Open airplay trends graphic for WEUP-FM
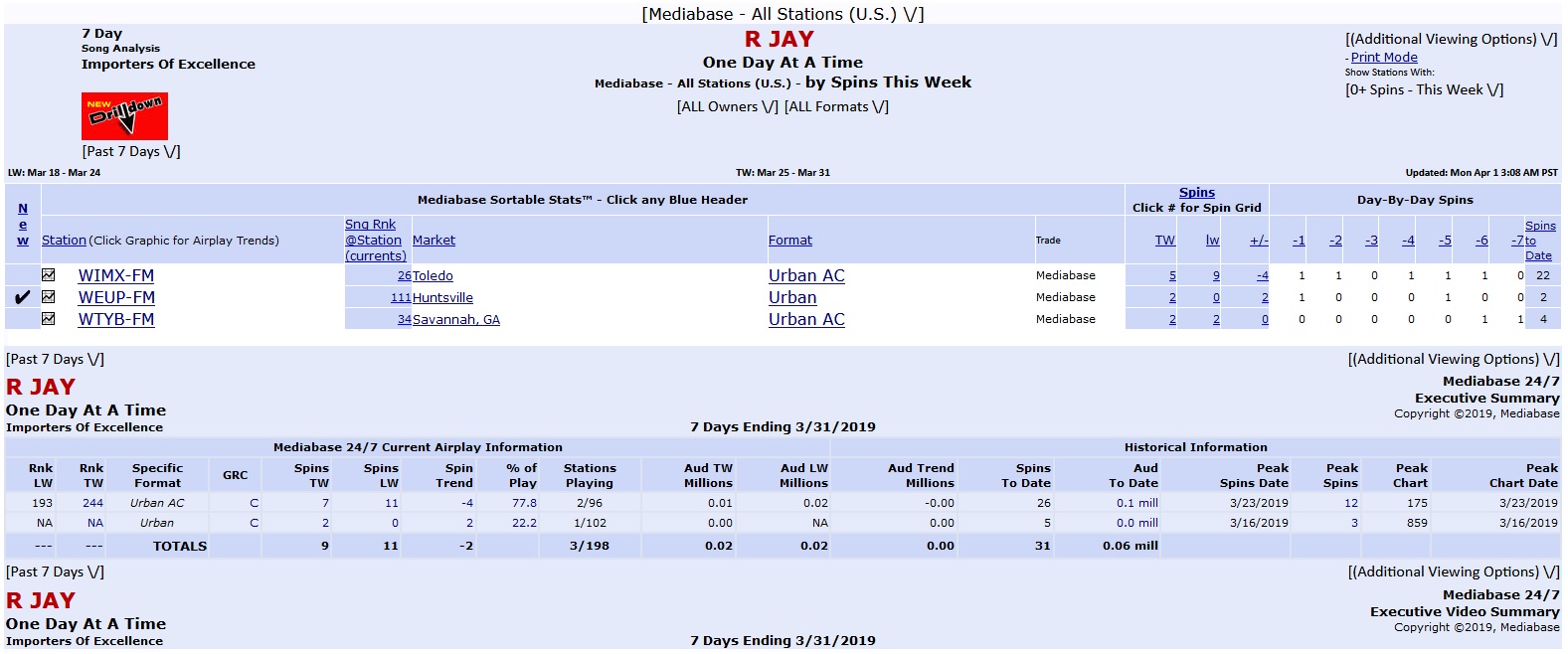 tap(48, 296)
